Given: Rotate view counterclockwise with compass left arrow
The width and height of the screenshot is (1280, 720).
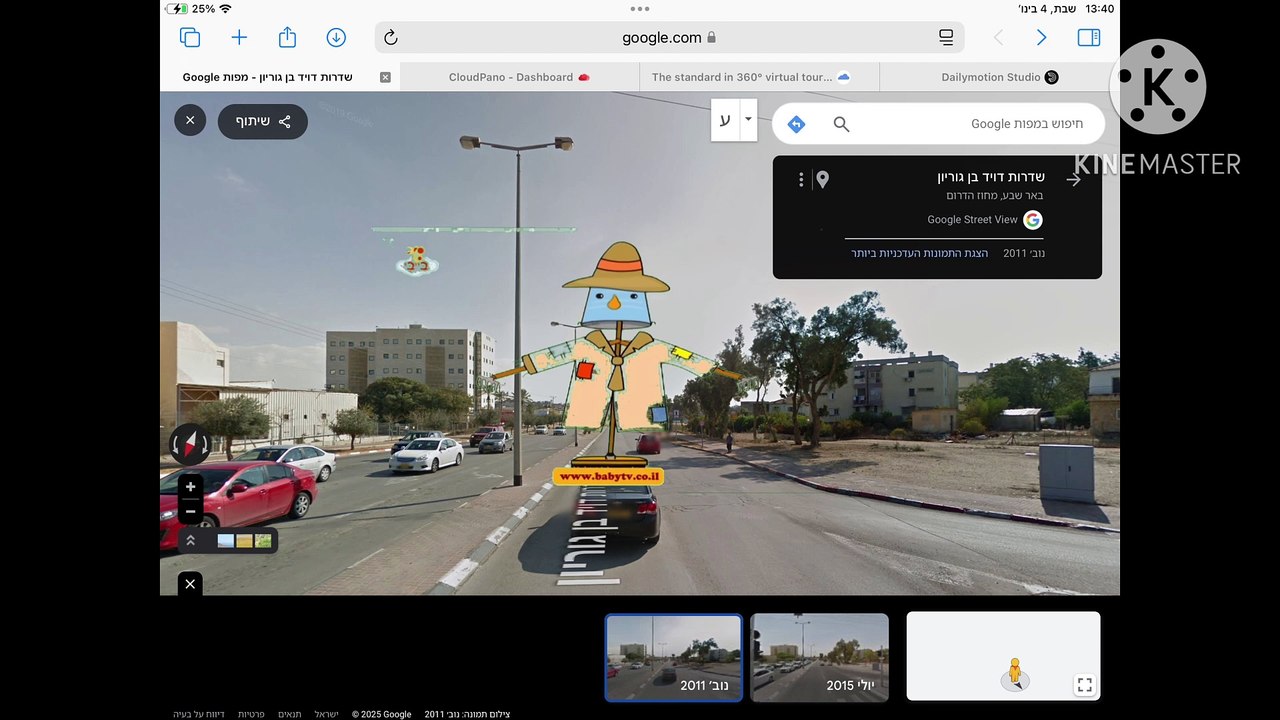Looking at the screenshot, I should (175, 443).
